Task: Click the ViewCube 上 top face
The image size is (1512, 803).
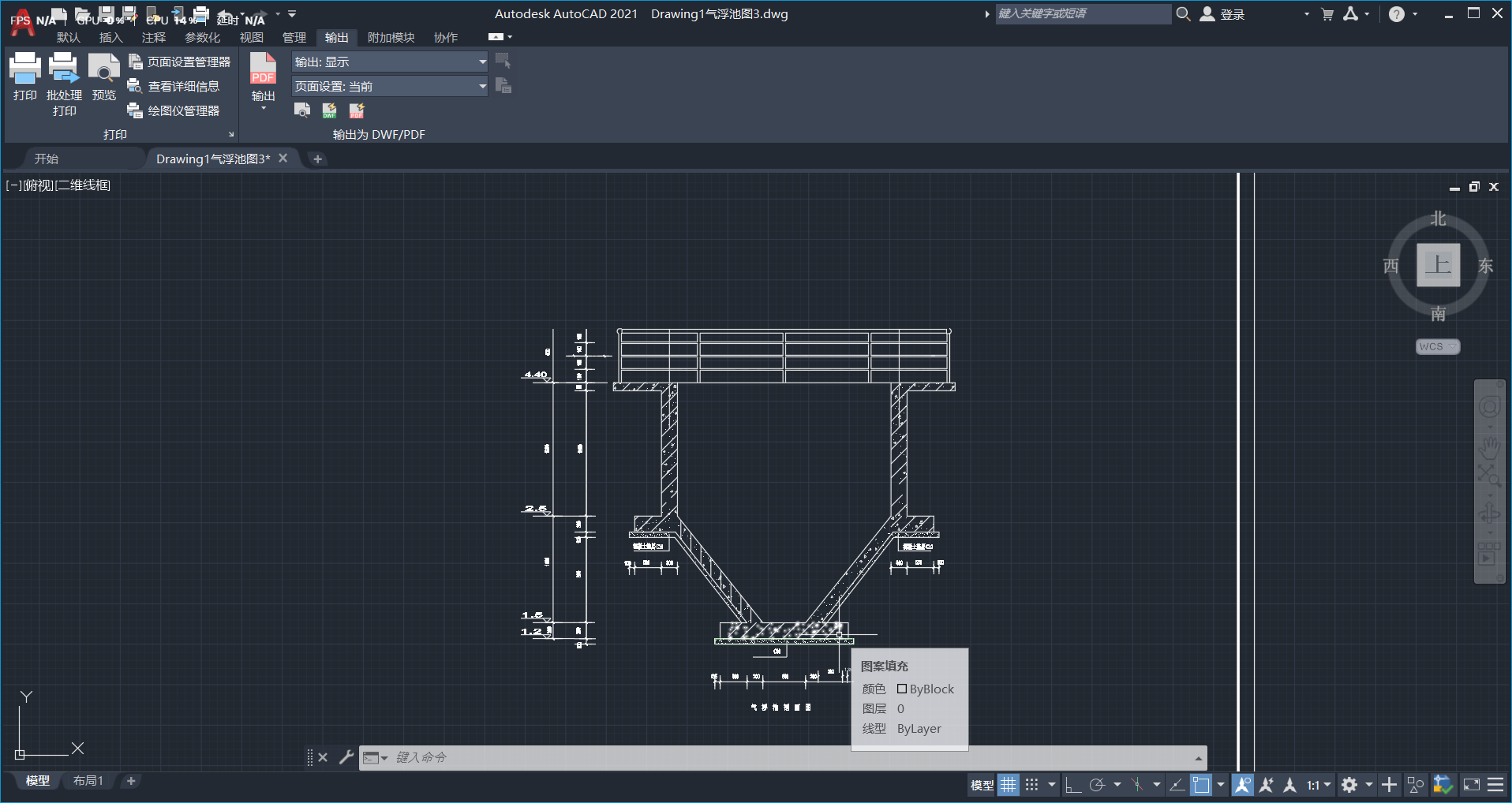Action: (1438, 265)
